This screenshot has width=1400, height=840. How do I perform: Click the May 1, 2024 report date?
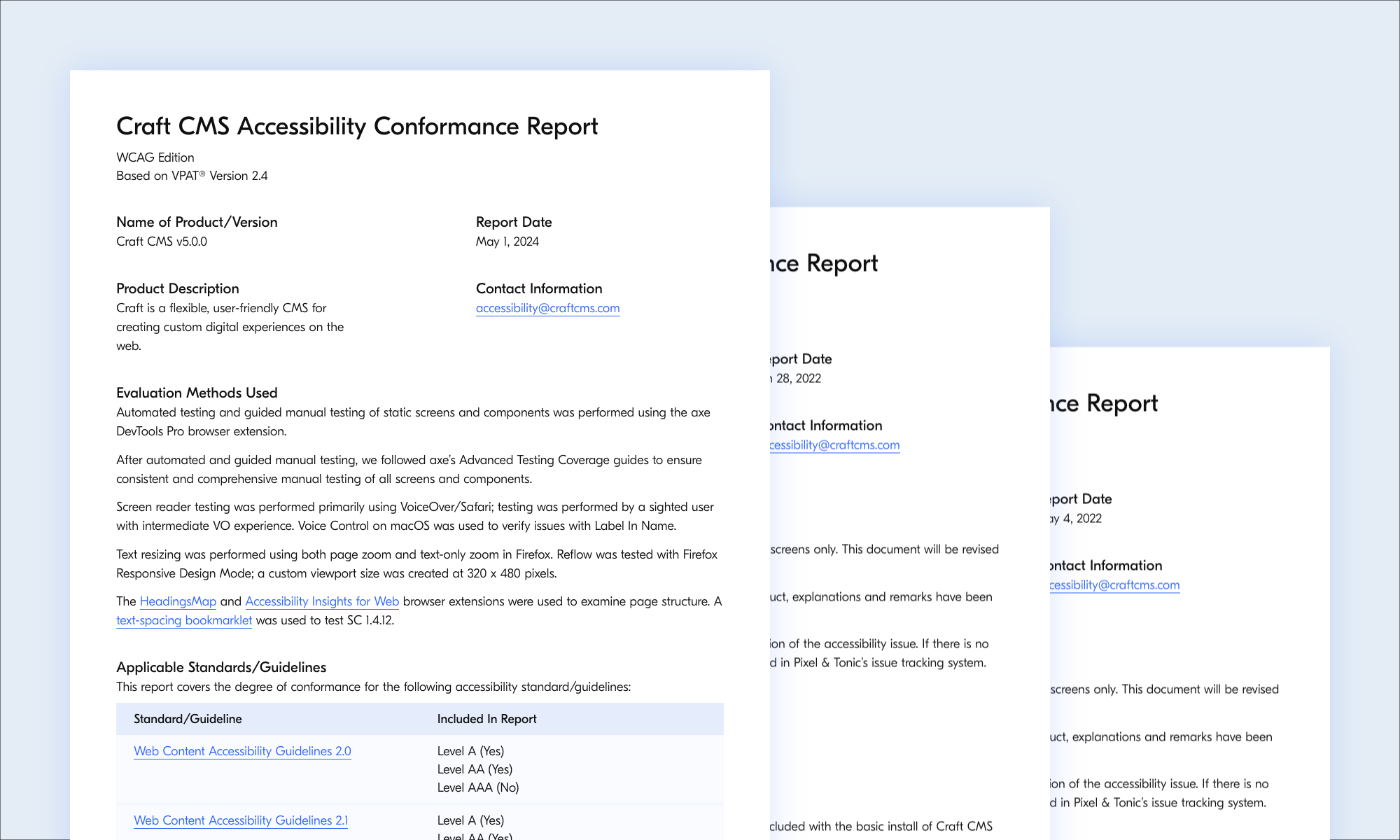click(x=507, y=241)
